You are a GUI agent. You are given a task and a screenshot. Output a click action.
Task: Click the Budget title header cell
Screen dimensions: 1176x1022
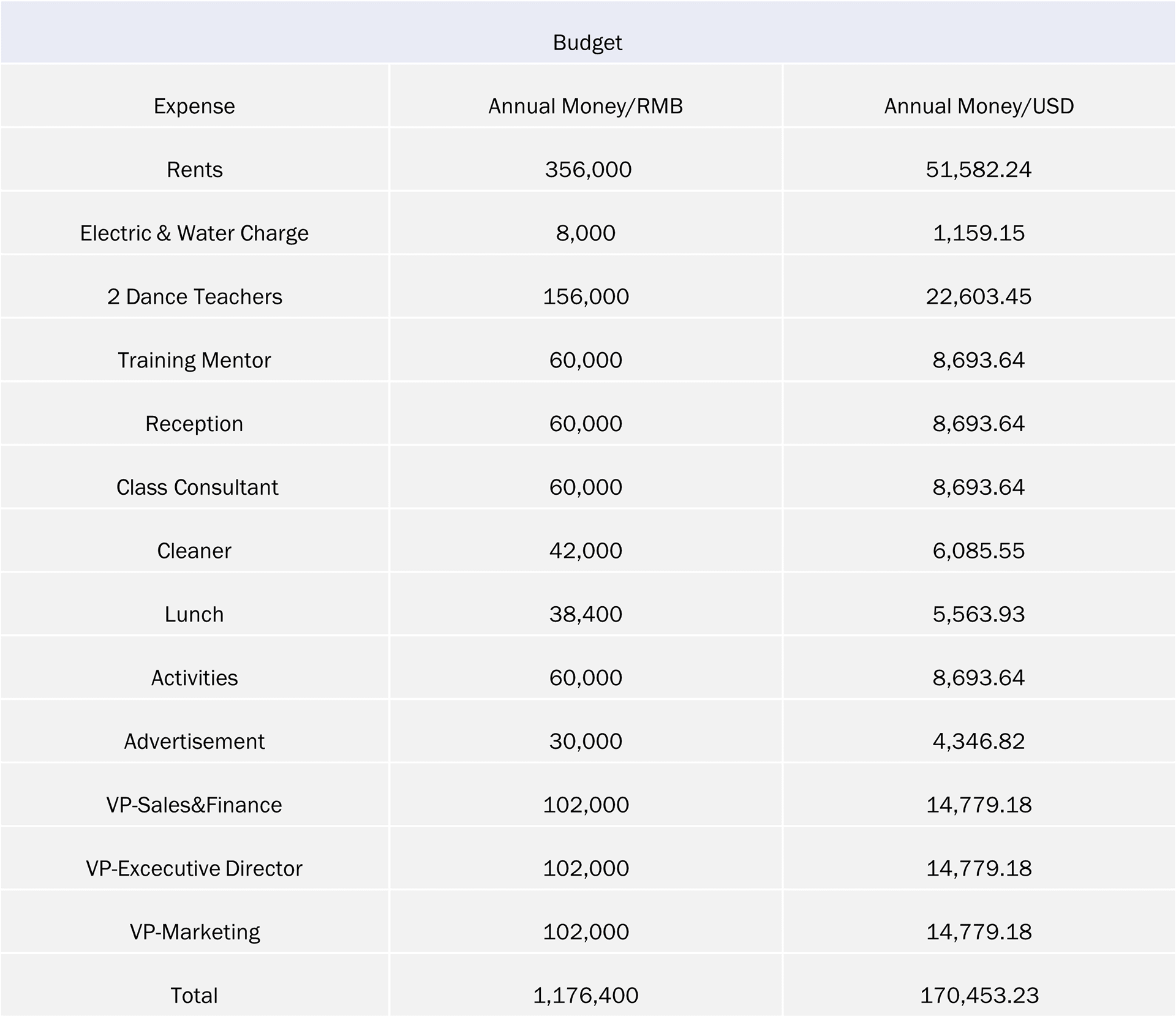pos(587,42)
